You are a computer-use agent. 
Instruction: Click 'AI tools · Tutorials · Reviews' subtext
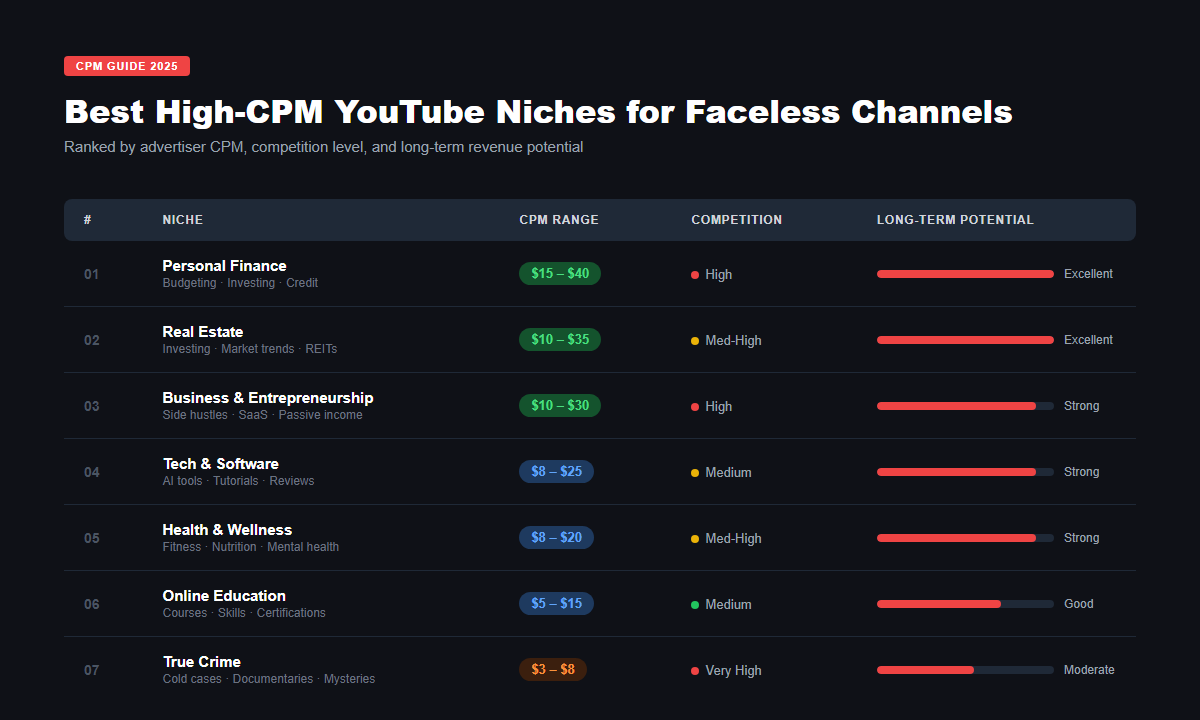pyautogui.click(x=238, y=481)
